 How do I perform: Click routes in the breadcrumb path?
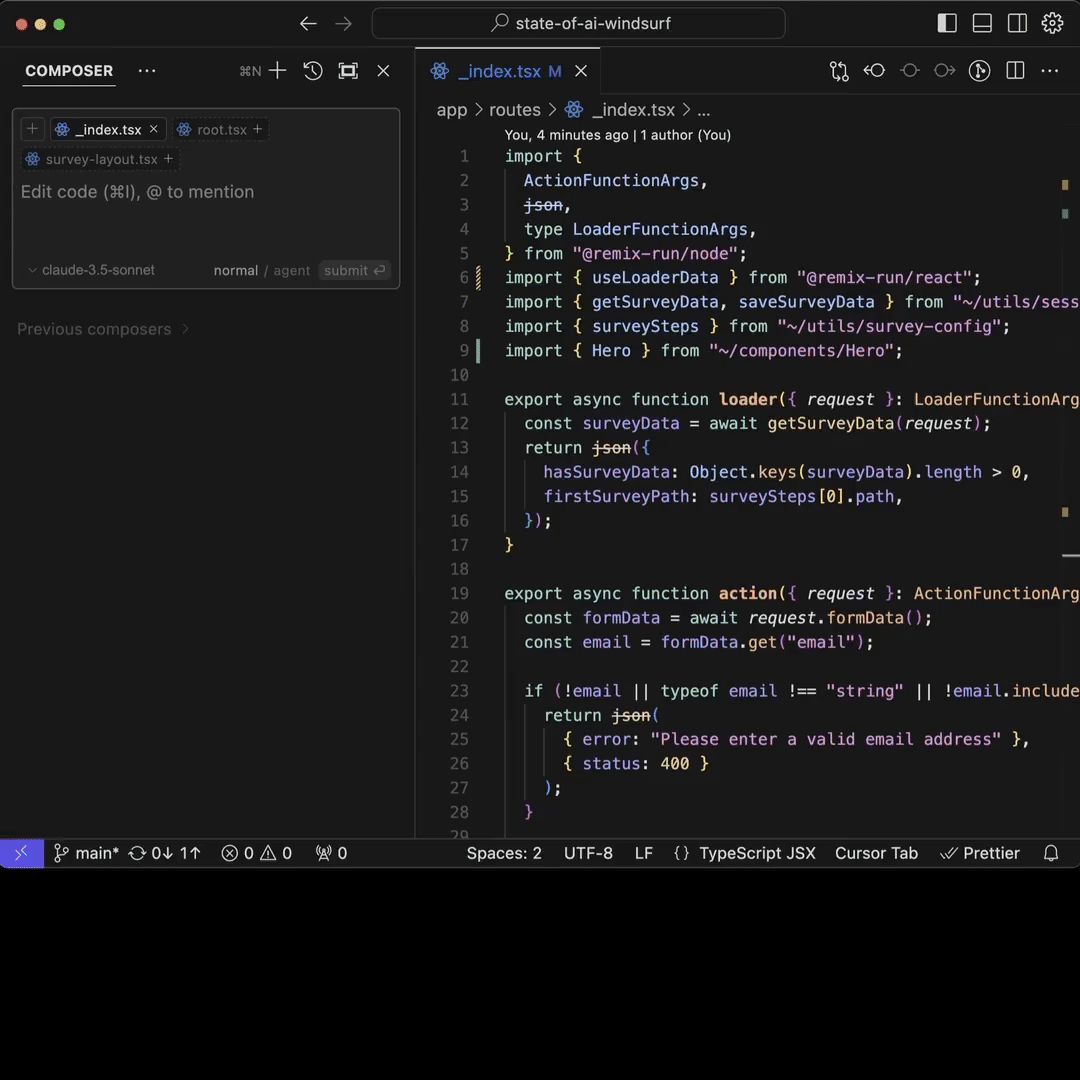point(515,110)
